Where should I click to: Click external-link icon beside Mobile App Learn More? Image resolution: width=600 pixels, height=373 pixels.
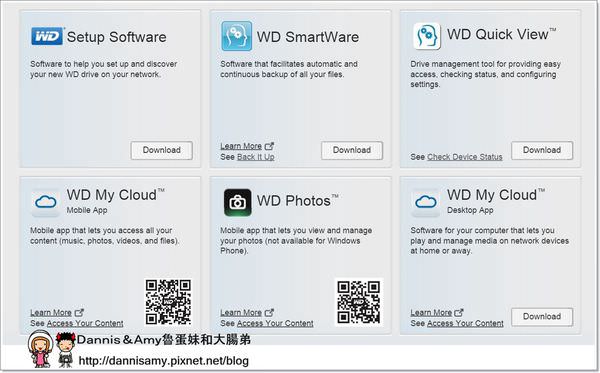(79, 313)
